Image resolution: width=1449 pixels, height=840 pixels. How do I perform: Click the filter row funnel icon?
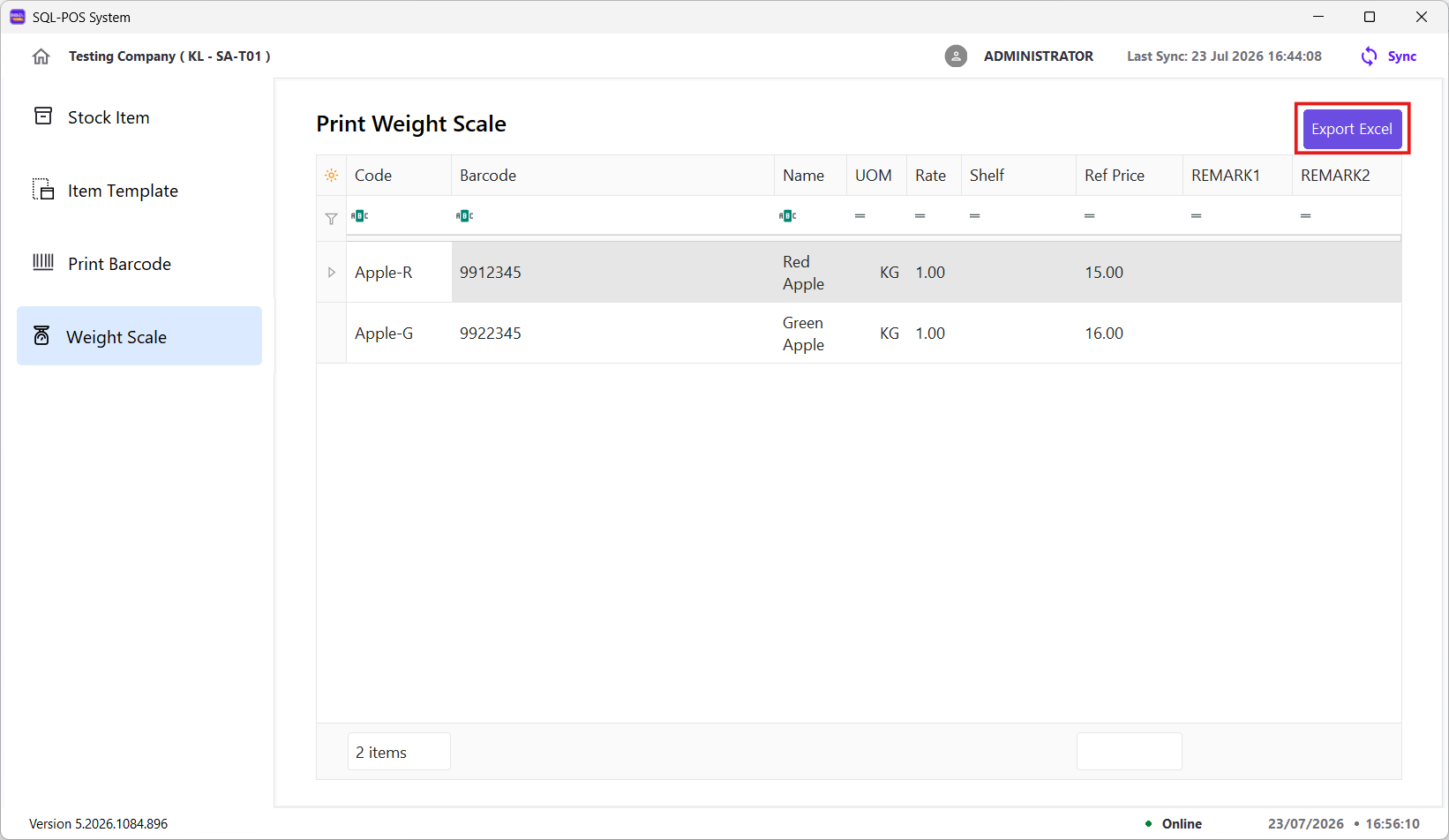coord(331,218)
